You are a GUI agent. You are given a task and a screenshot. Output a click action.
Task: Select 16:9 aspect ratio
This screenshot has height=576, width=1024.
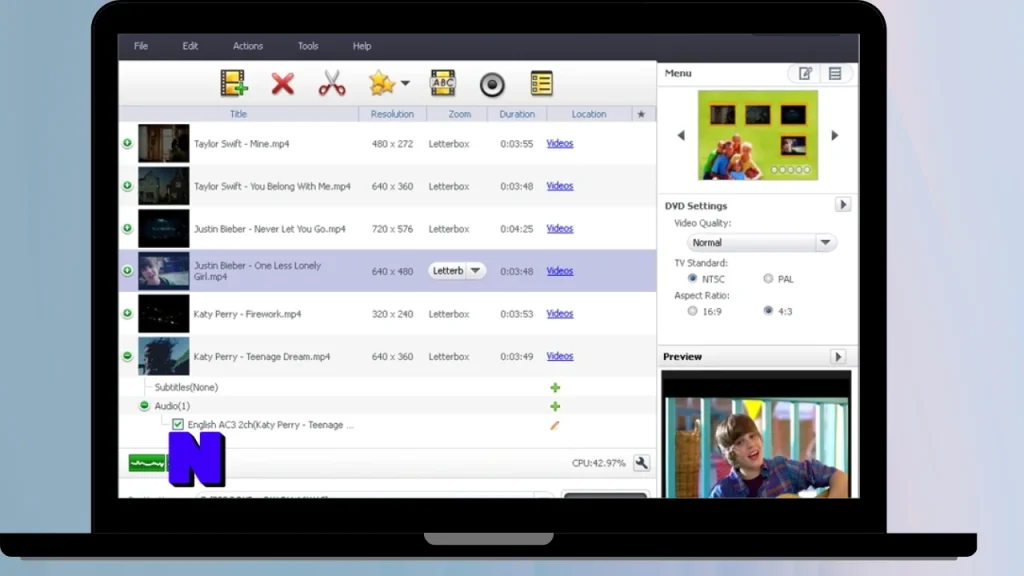pos(692,312)
